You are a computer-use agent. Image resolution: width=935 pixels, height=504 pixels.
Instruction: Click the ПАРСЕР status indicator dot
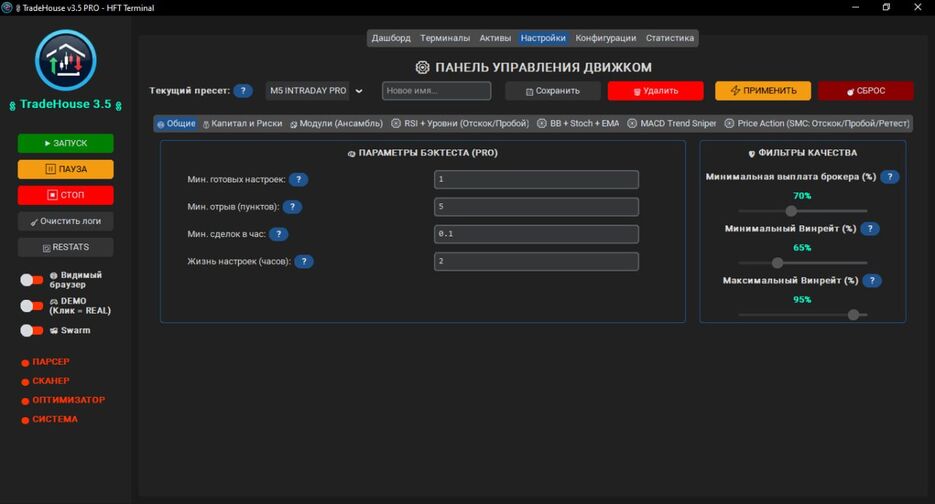(x=25, y=363)
